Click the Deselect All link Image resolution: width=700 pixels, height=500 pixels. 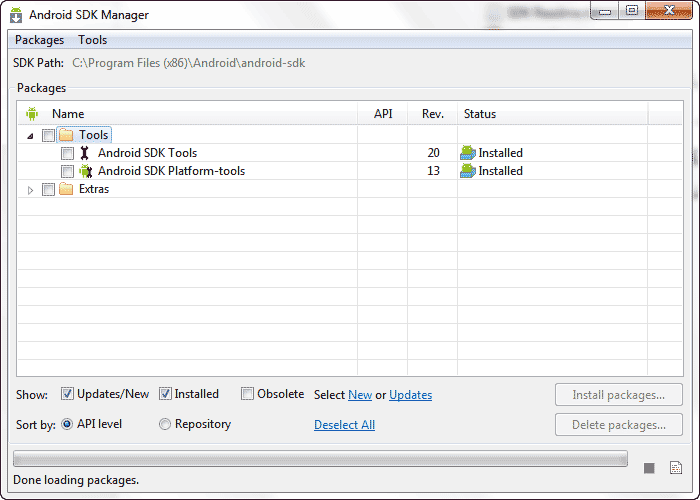coord(344,425)
